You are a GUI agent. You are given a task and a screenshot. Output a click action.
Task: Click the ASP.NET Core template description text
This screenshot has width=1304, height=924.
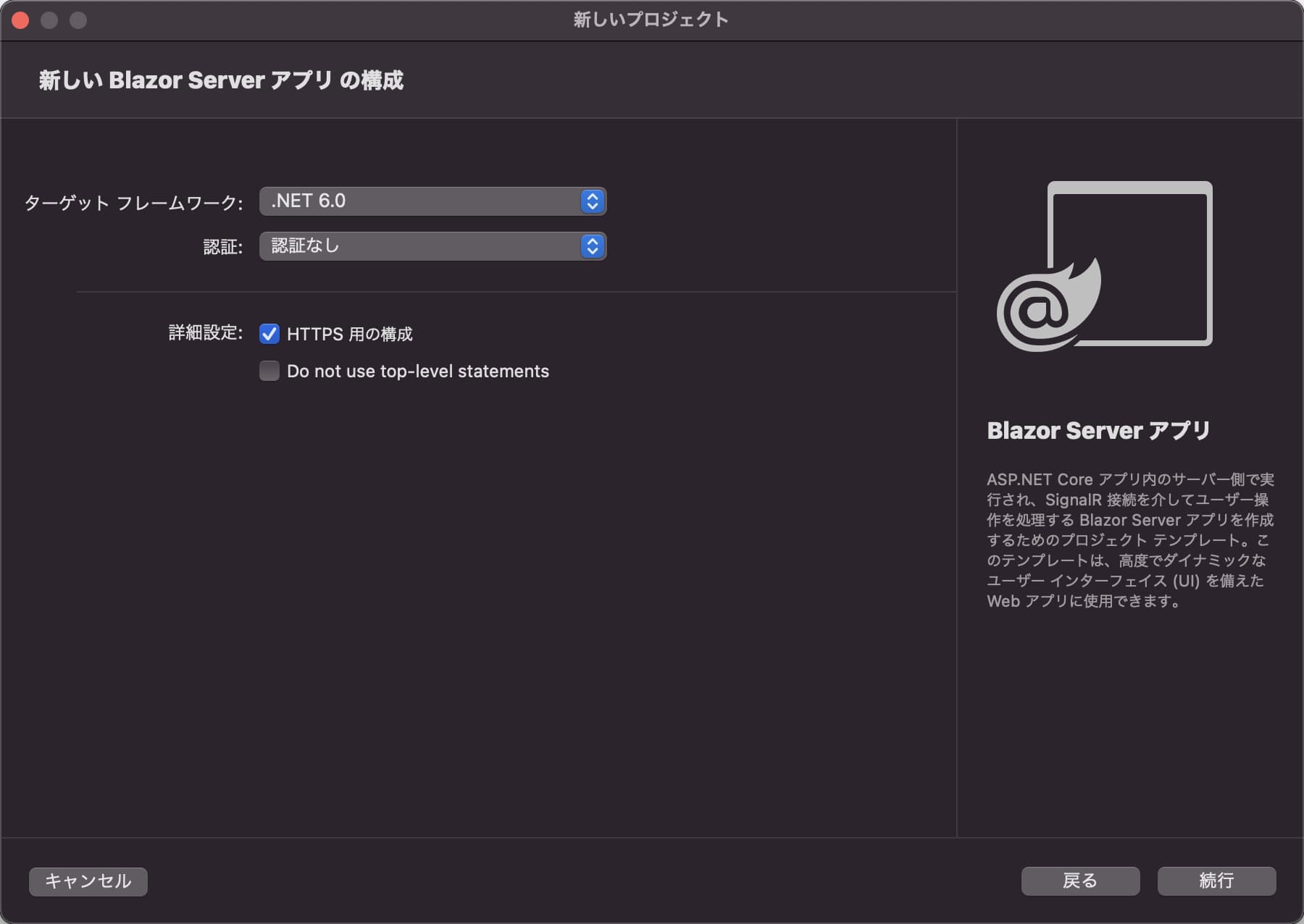(x=1130, y=540)
